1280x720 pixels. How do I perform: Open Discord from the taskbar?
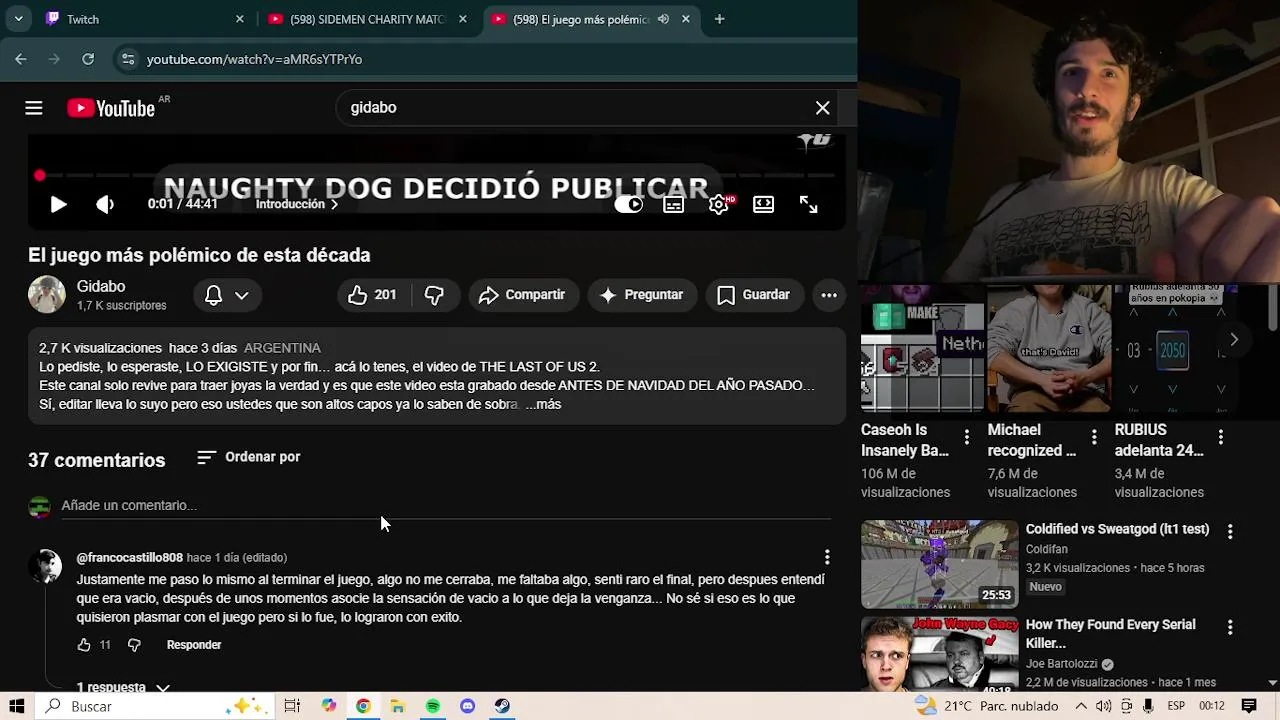(x=467, y=706)
